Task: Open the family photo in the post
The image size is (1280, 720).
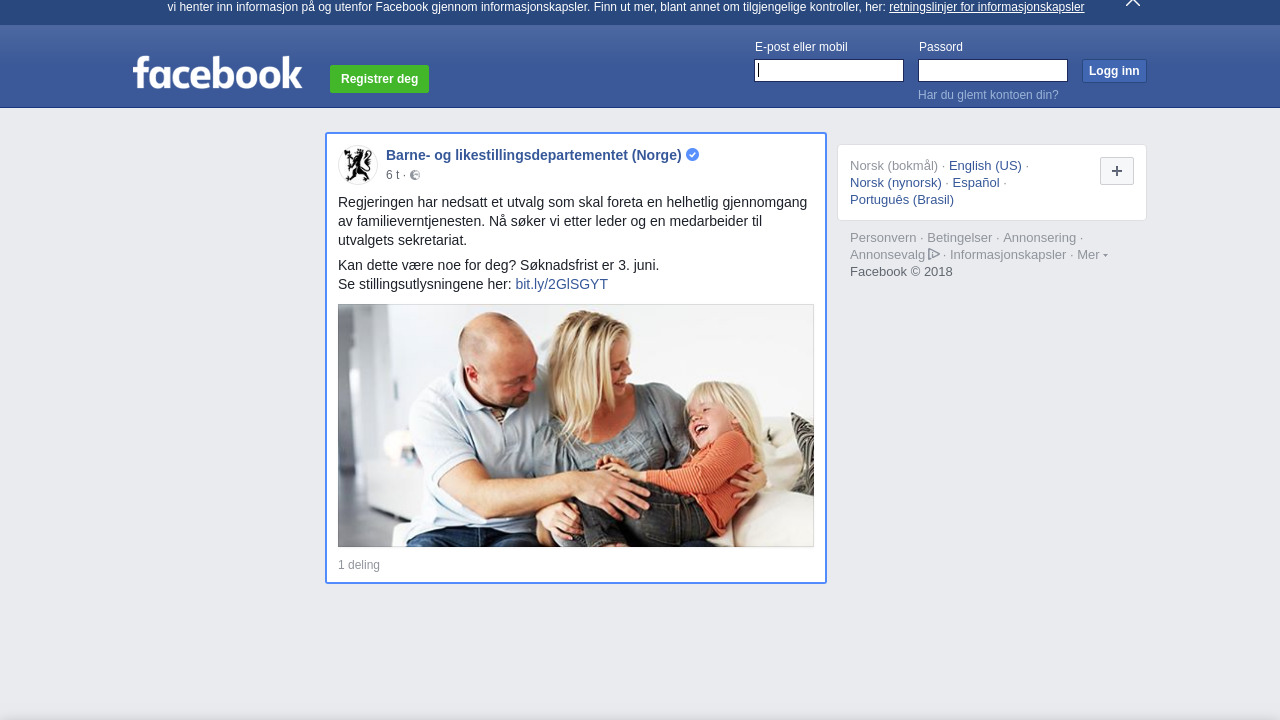Action: pyautogui.click(x=575, y=425)
